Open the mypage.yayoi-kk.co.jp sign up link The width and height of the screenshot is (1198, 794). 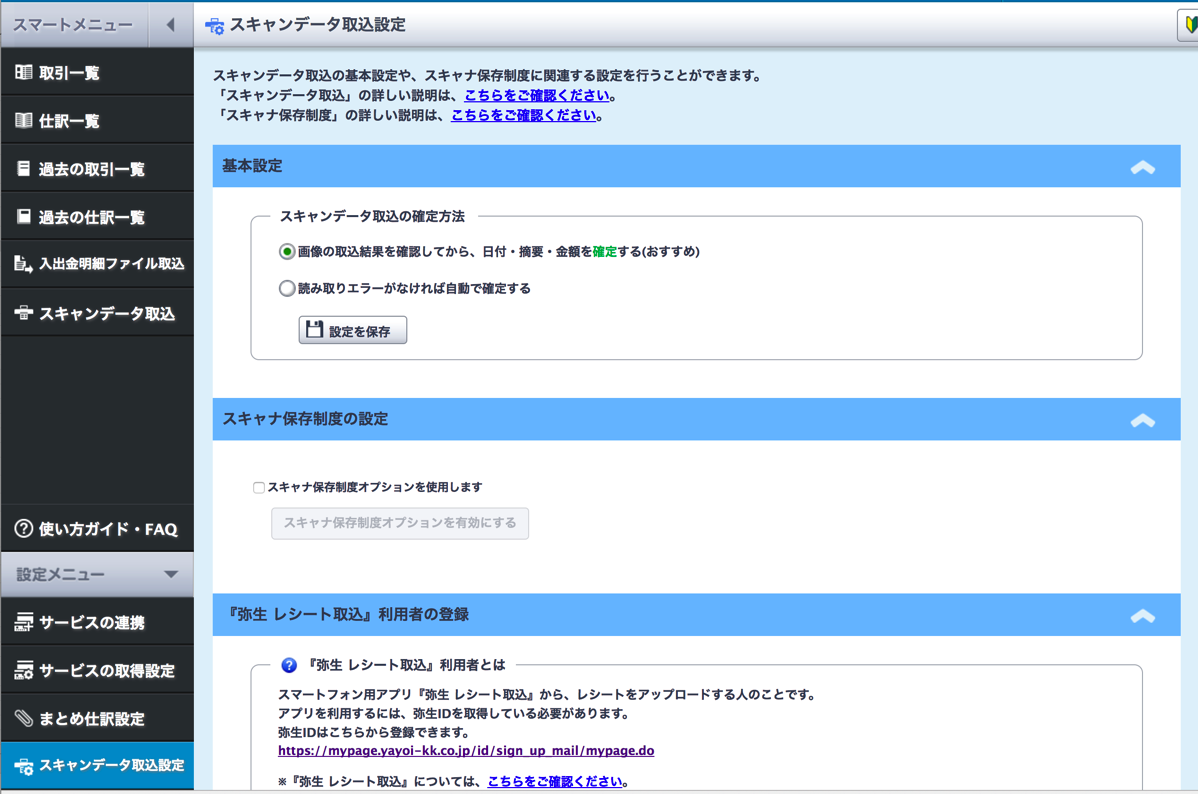click(x=466, y=750)
